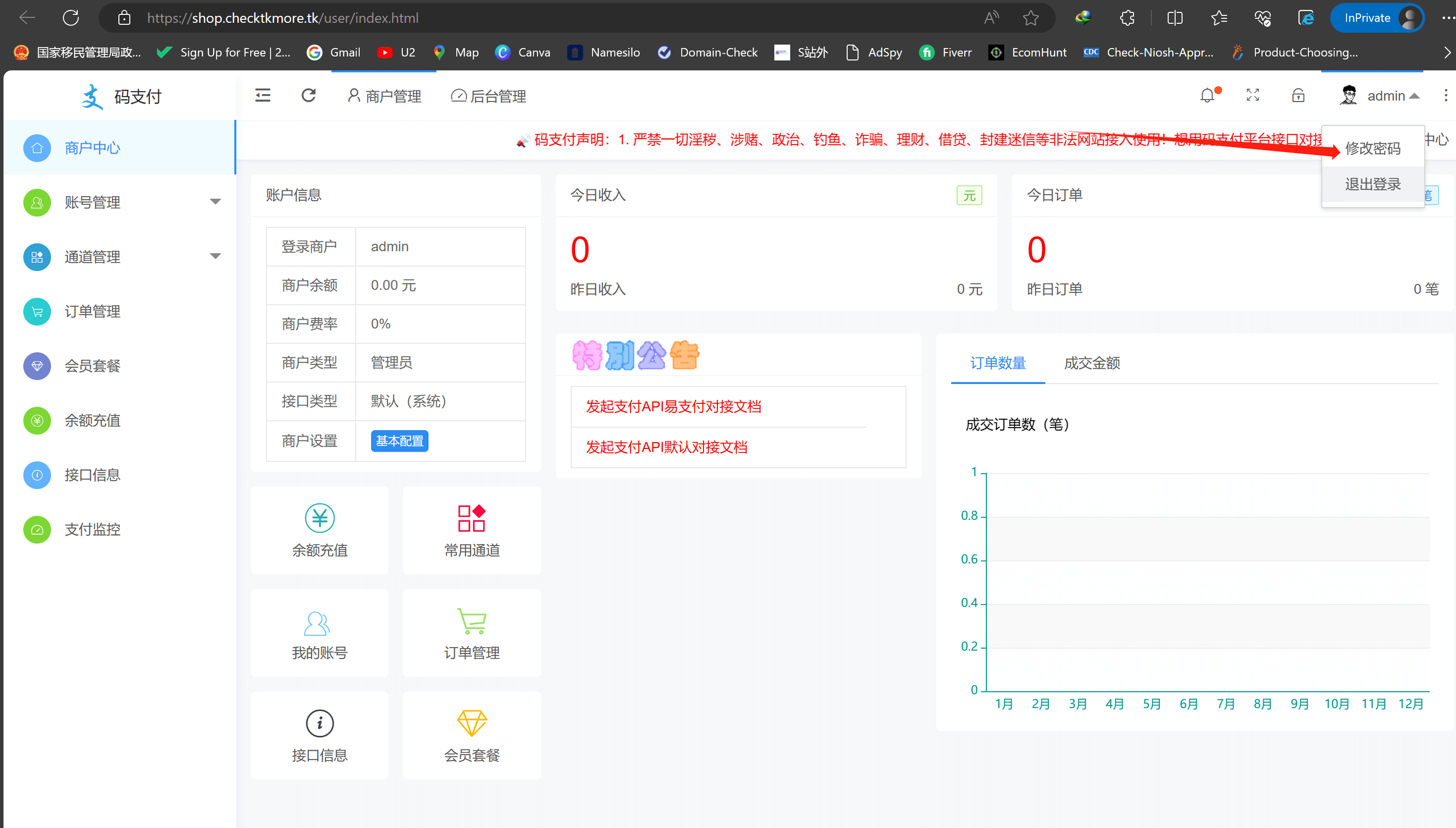
Task: Click the admin value in 登录商户 row
Action: click(389, 246)
